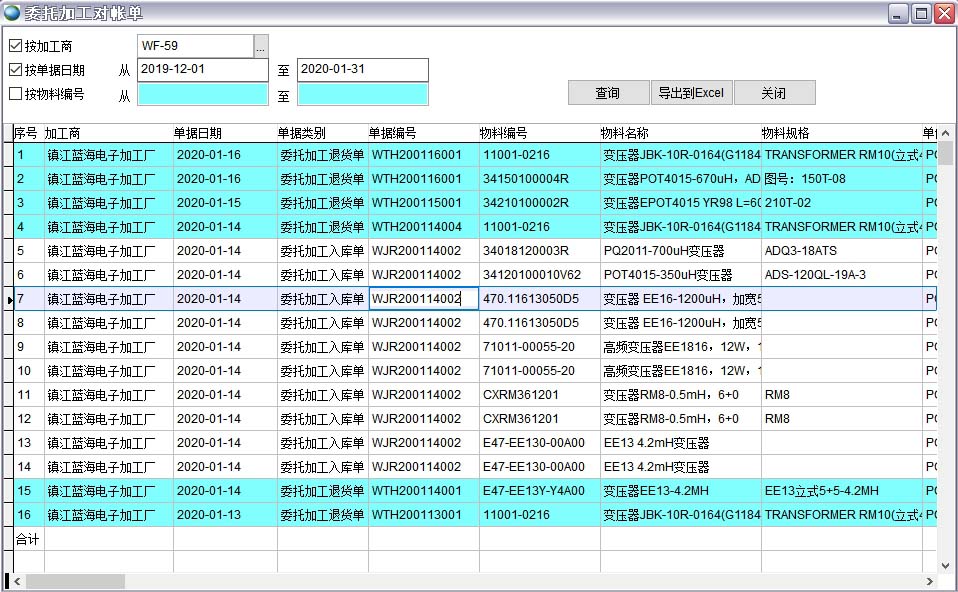Toggle the 按单据日期 checkbox

pos(15,70)
